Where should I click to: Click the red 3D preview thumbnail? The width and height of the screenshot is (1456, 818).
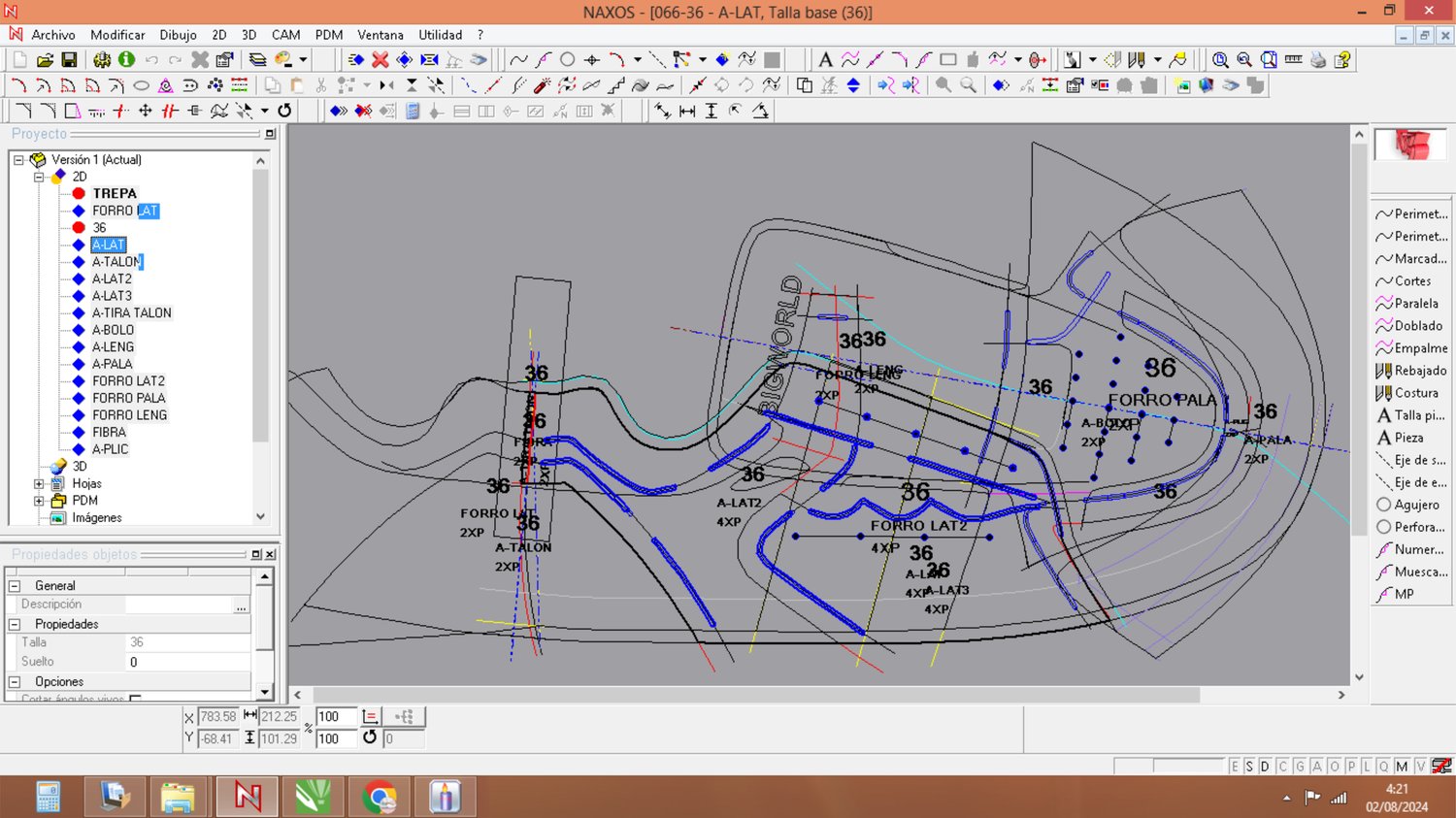[1410, 146]
